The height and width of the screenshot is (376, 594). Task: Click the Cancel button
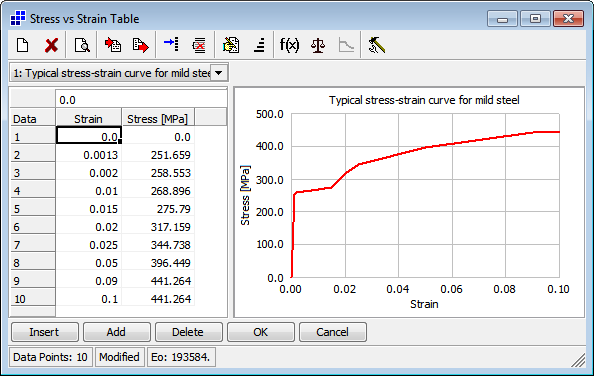[x=333, y=332]
